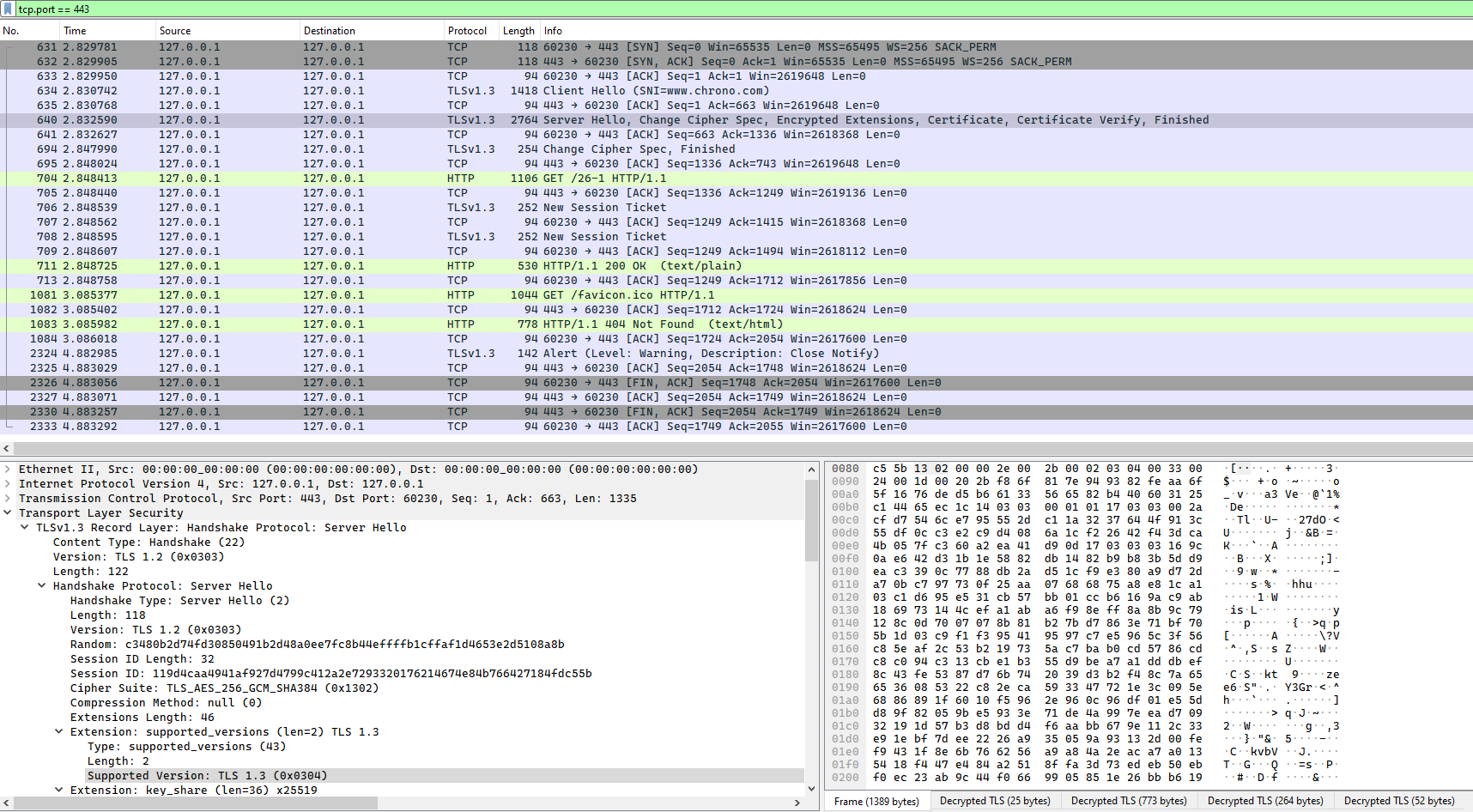Sort by the Time column header

[x=107, y=30]
